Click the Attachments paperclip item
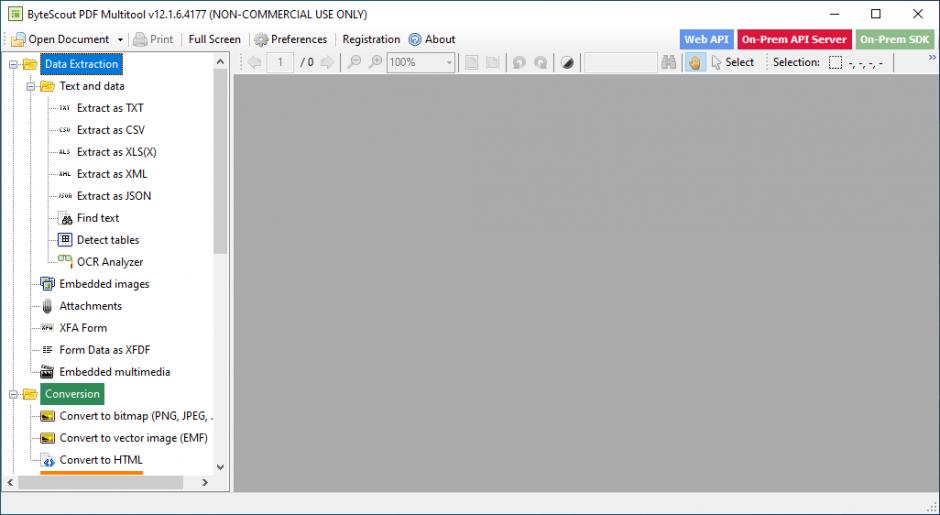Viewport: 940px width, 515px height. (90, 306)
